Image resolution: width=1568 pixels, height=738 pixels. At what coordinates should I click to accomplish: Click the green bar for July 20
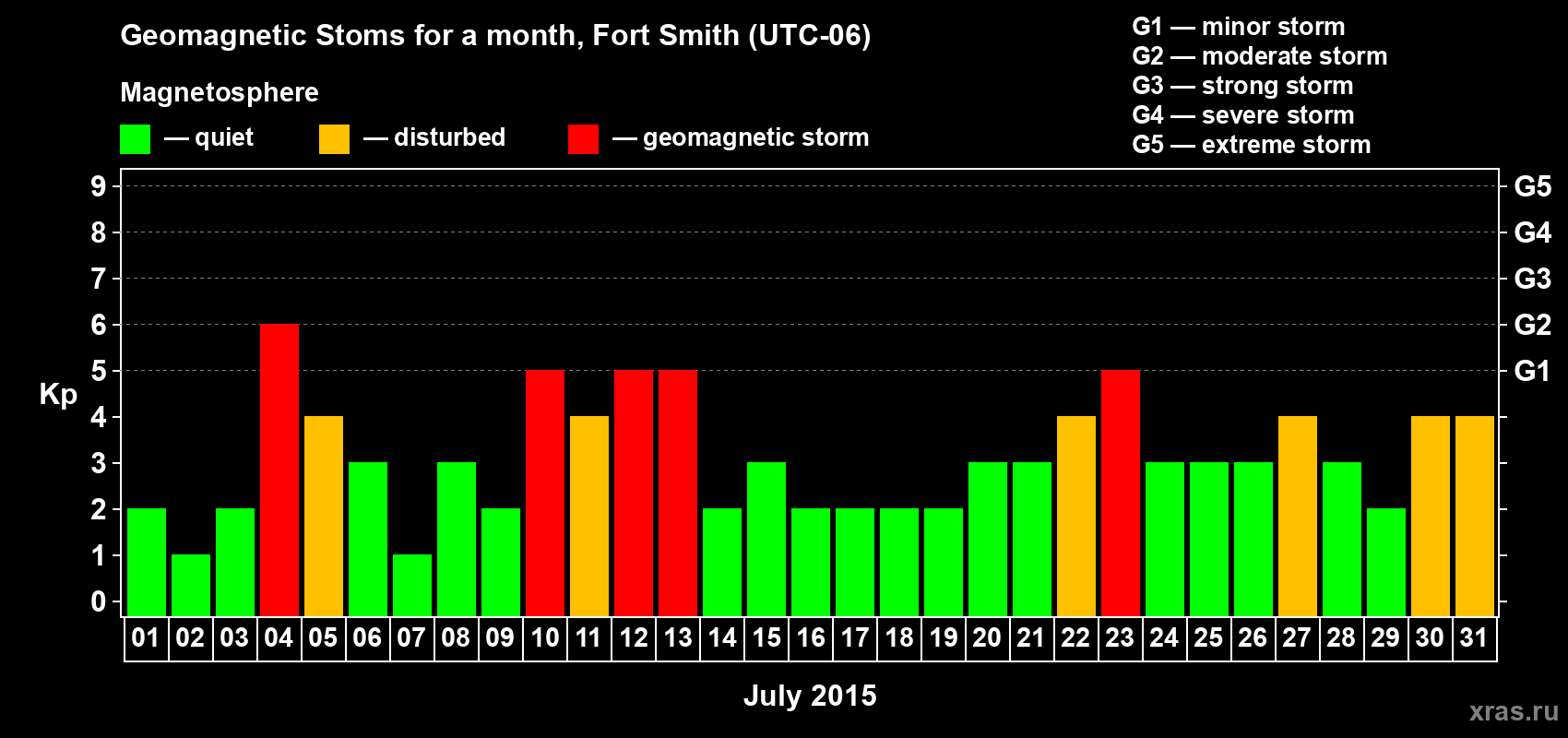(x=988, y=539)
